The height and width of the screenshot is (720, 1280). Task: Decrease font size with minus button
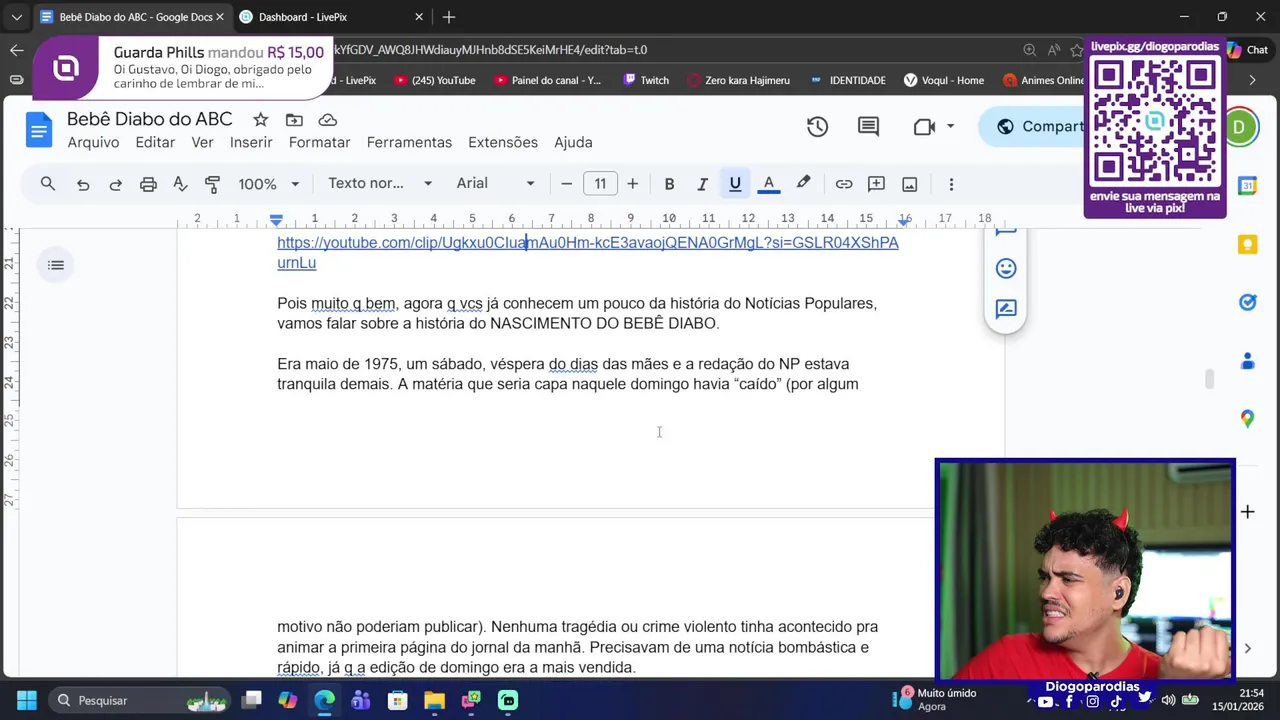566,184
